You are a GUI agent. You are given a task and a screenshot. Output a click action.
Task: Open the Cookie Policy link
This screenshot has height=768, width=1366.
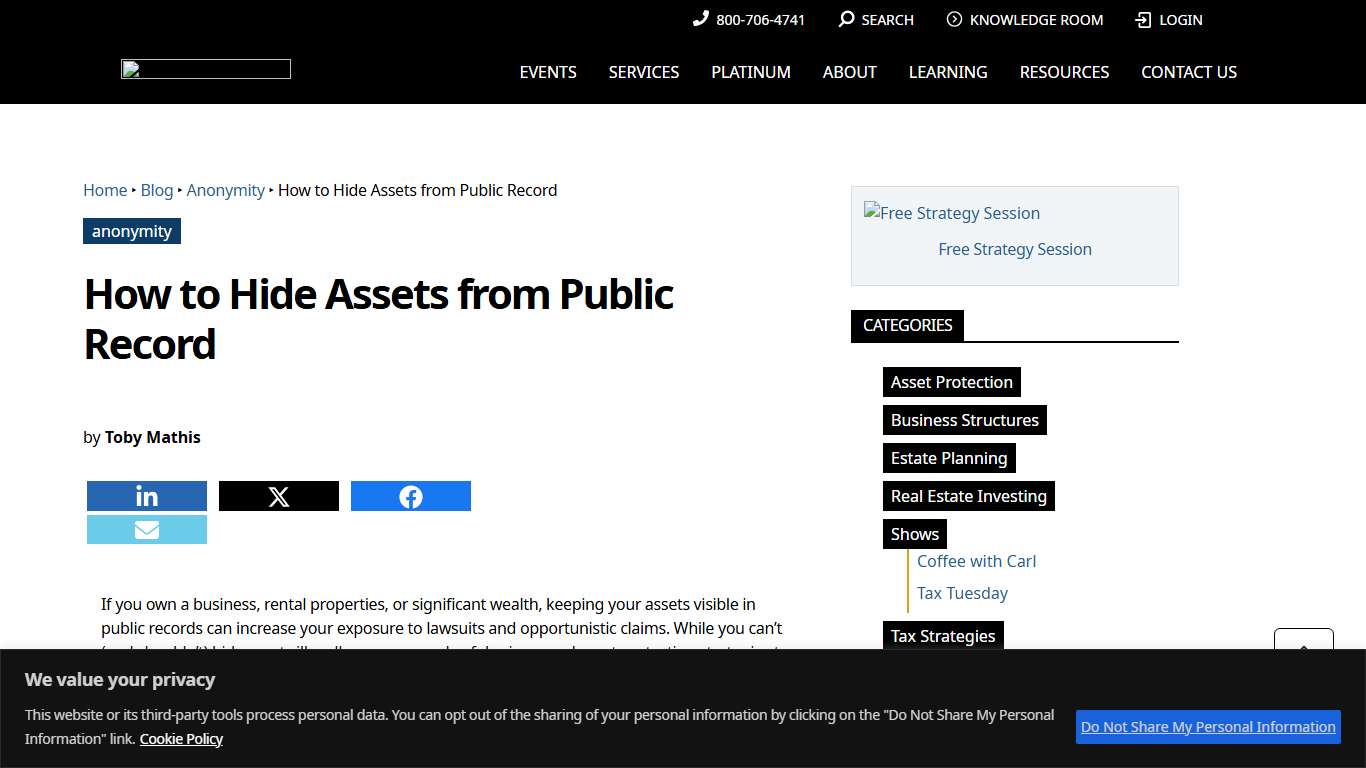click(181, 738)
